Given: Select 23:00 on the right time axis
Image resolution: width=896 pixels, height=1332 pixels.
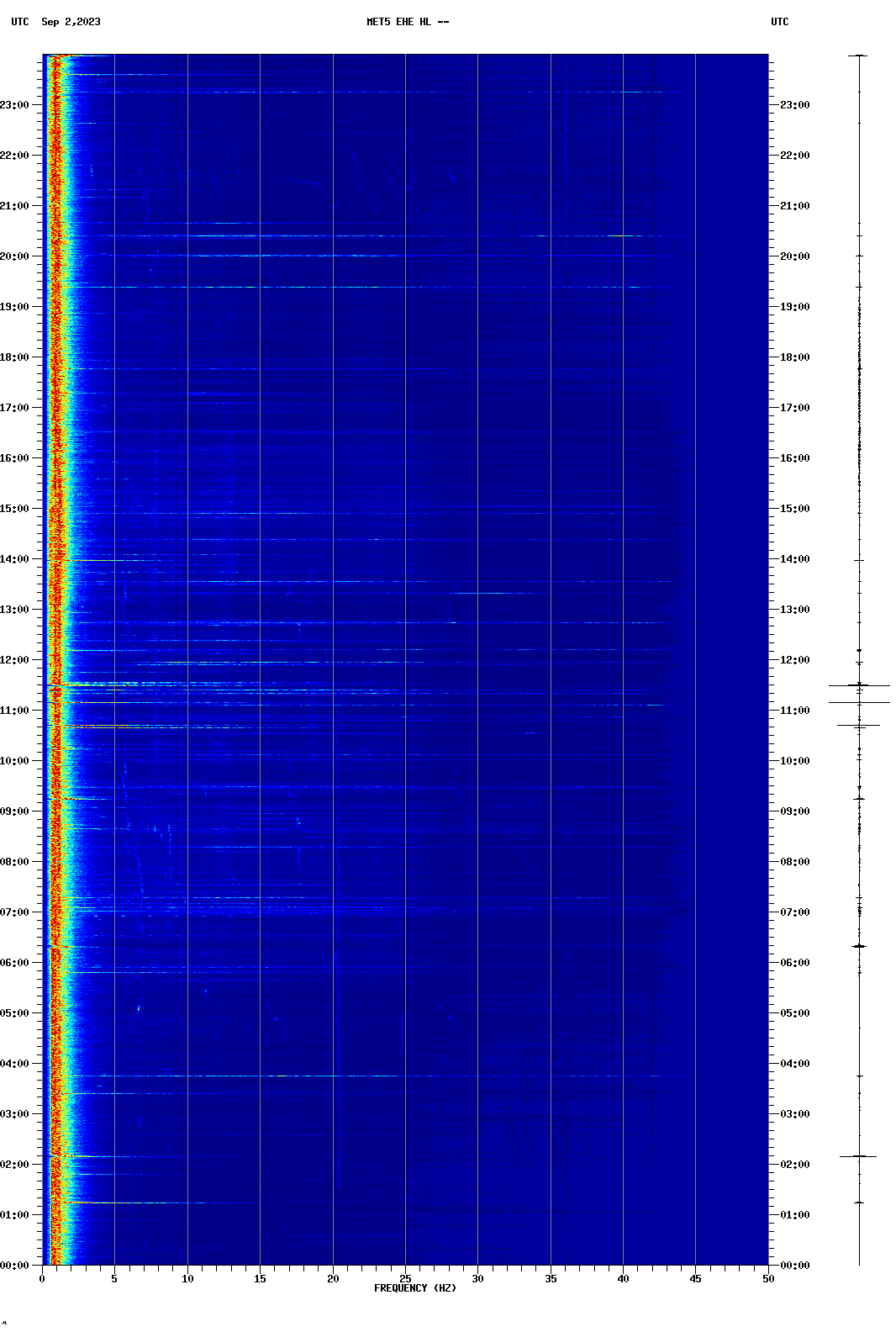Looking at the screenshot, I should pyautogui.click(x=794, y=105).
